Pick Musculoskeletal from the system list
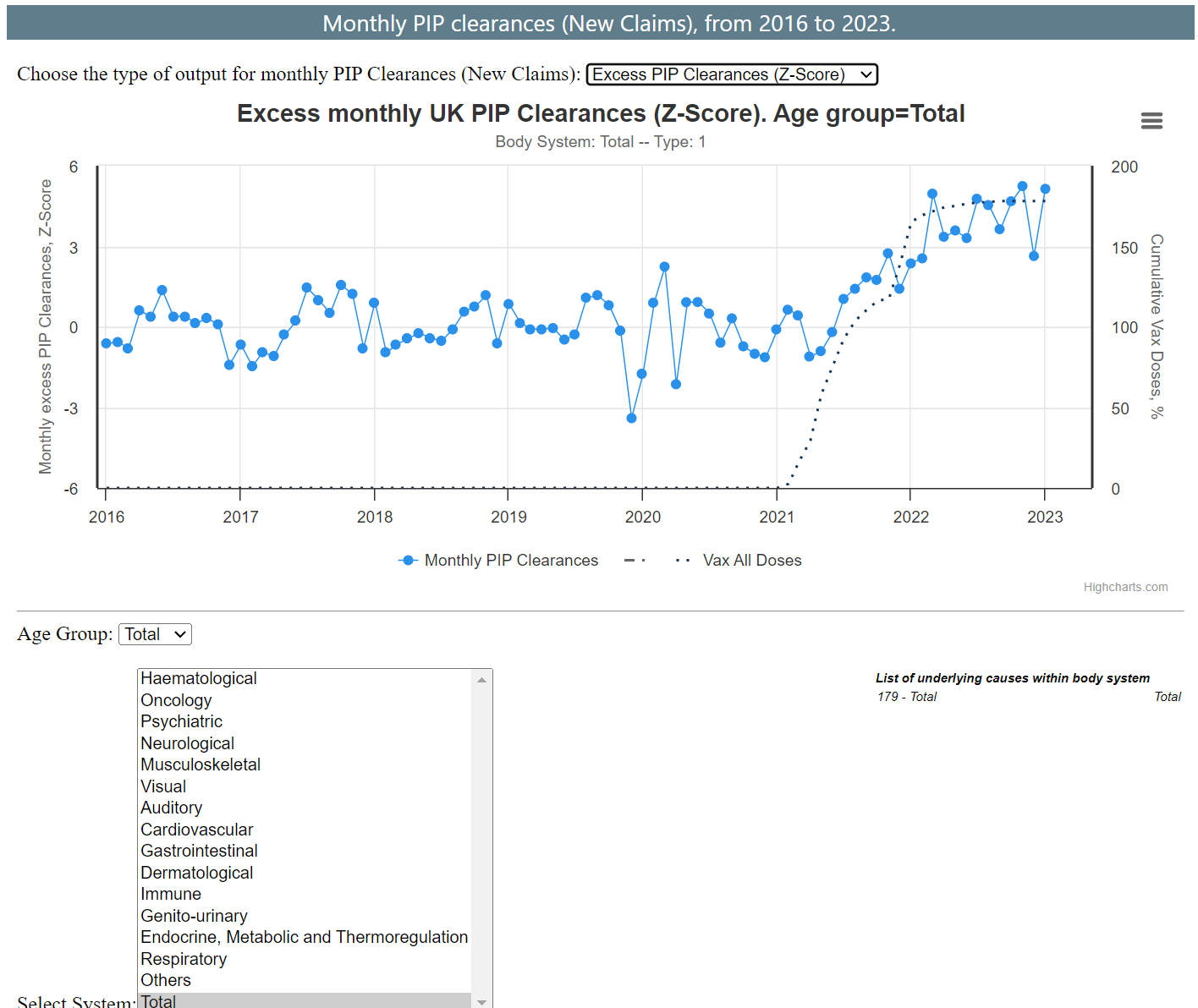 click(x=201, y=764)
